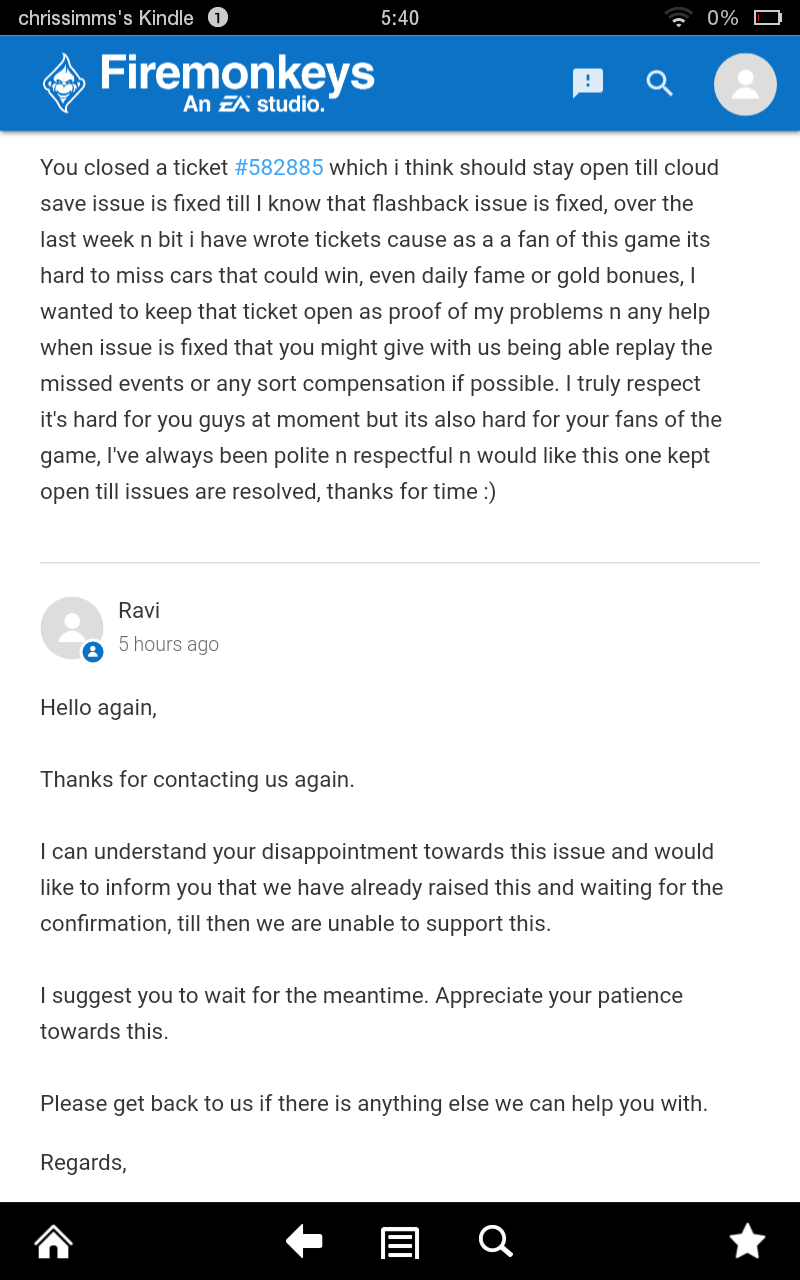Tap chrissimms's Kindle device name
Image resolution: width=800 pixels, height=1280 pixels.
pos(106,18)
